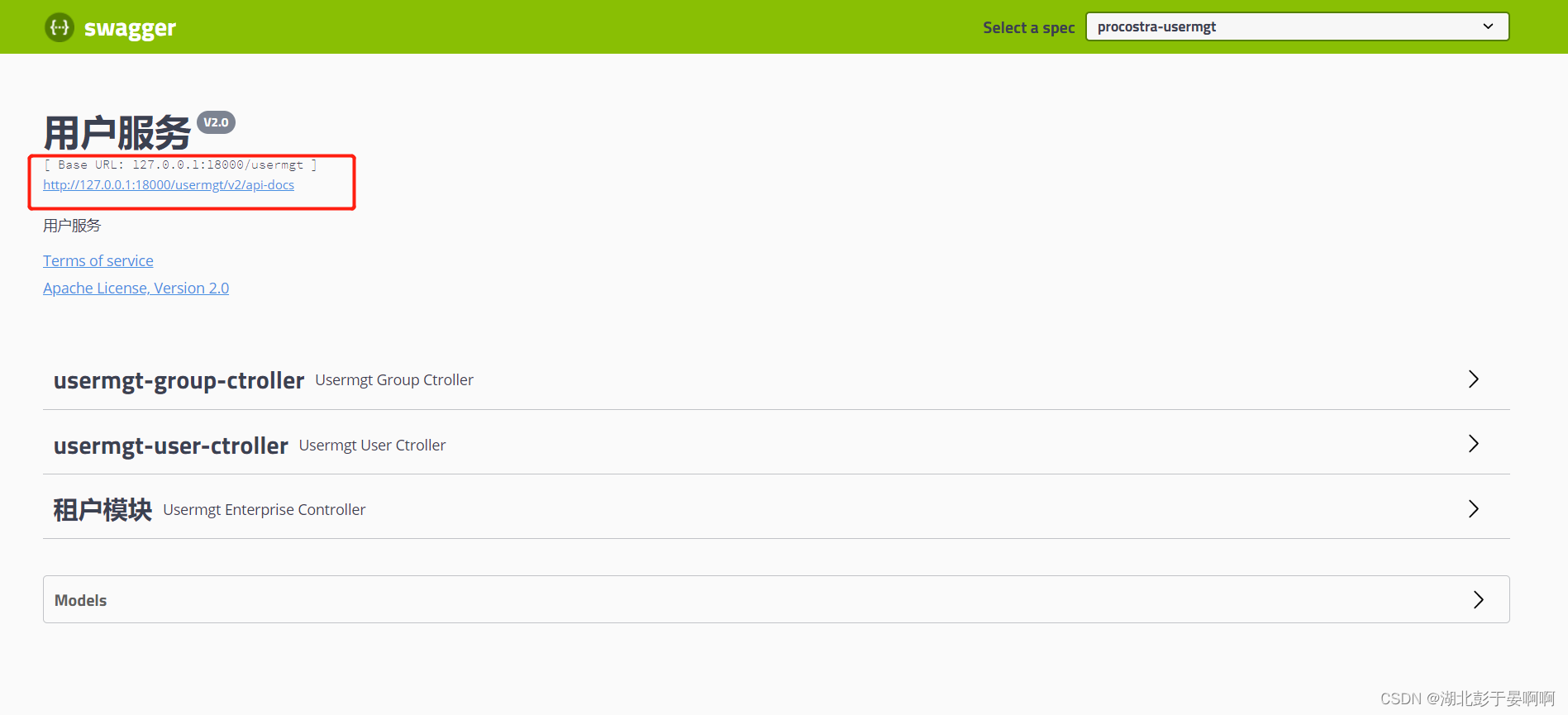Image resolution: width=1568 pixels, height=715 pixels.
Task: Click the 用户服务 description text below URL
Action: coord(72,226)
